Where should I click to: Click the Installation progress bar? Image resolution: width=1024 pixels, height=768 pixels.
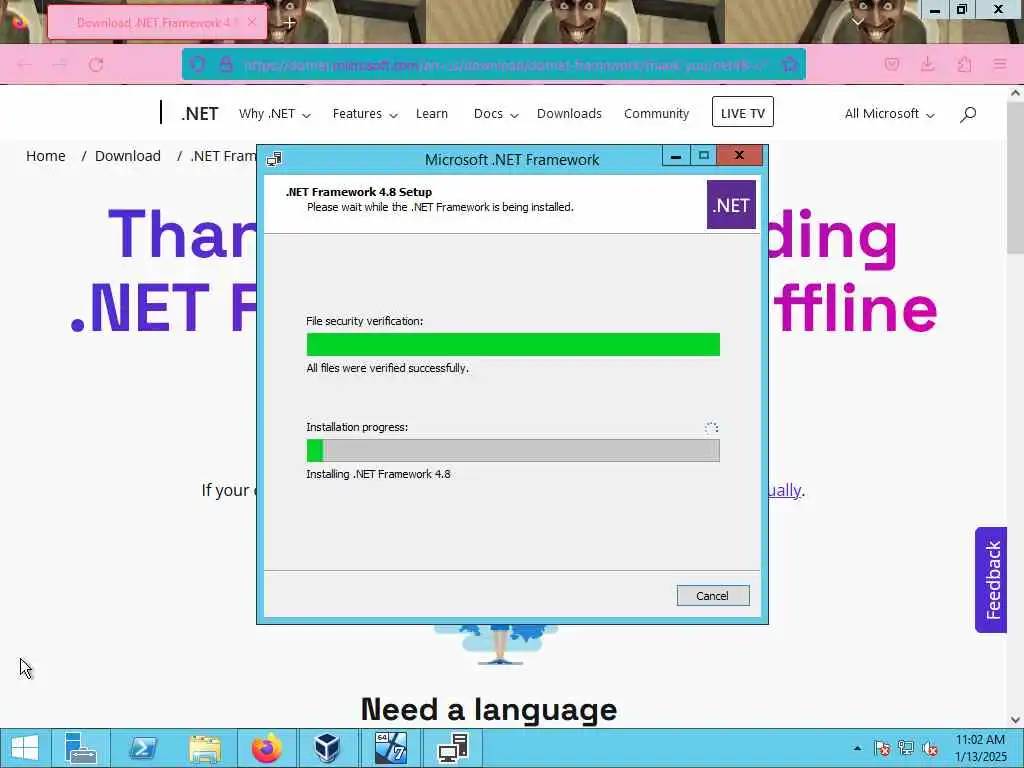click(x=513, y=451)
